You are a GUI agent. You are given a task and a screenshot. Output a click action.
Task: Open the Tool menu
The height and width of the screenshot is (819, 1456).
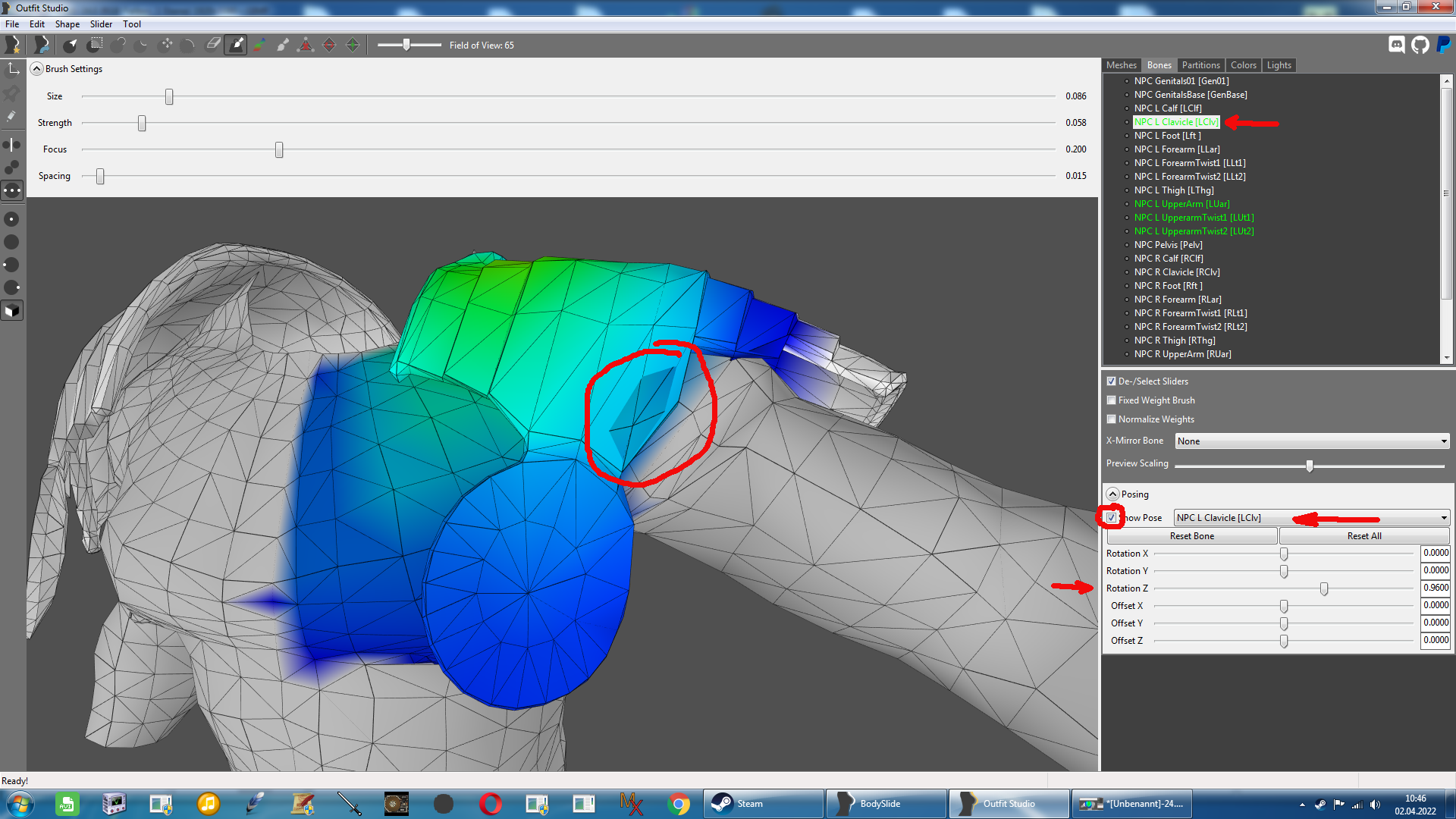(132, 24)
